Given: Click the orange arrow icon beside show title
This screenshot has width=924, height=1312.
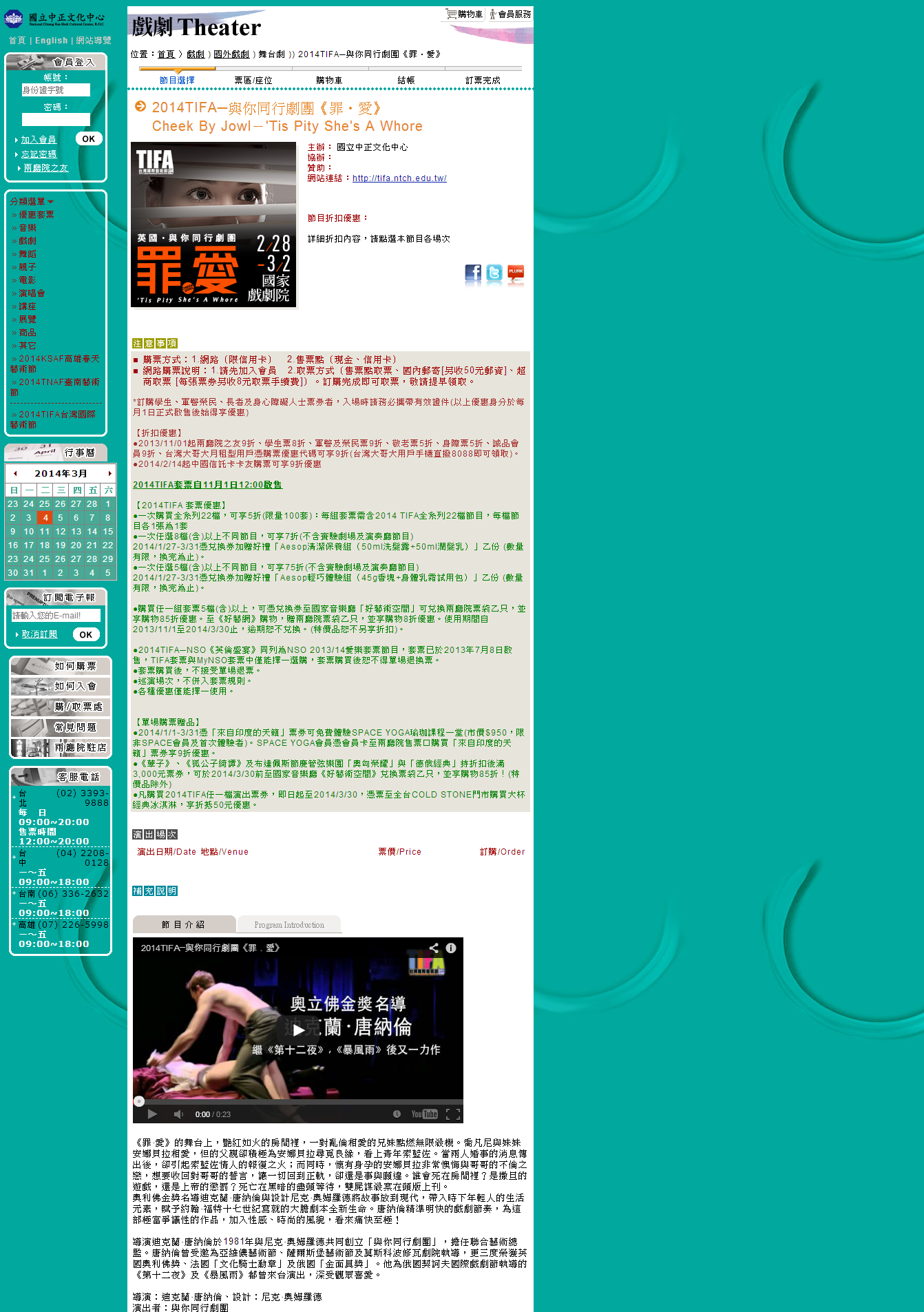Looking at the screenshot, I should 140,106.
